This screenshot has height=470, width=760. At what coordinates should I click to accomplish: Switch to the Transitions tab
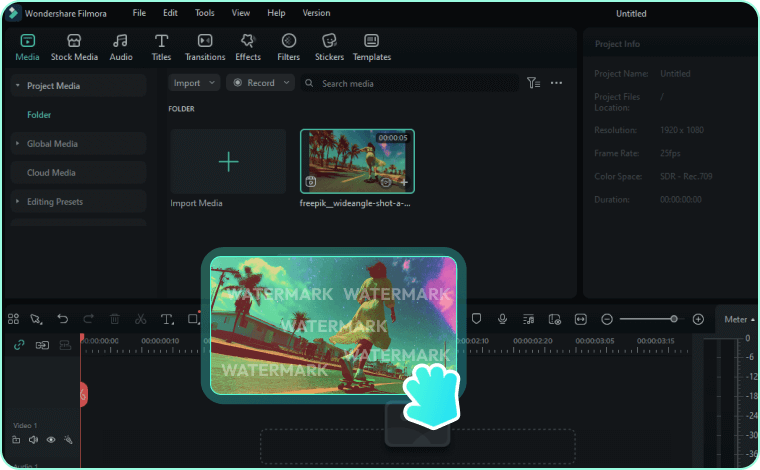pyautogui.click(x=205, y=46)
